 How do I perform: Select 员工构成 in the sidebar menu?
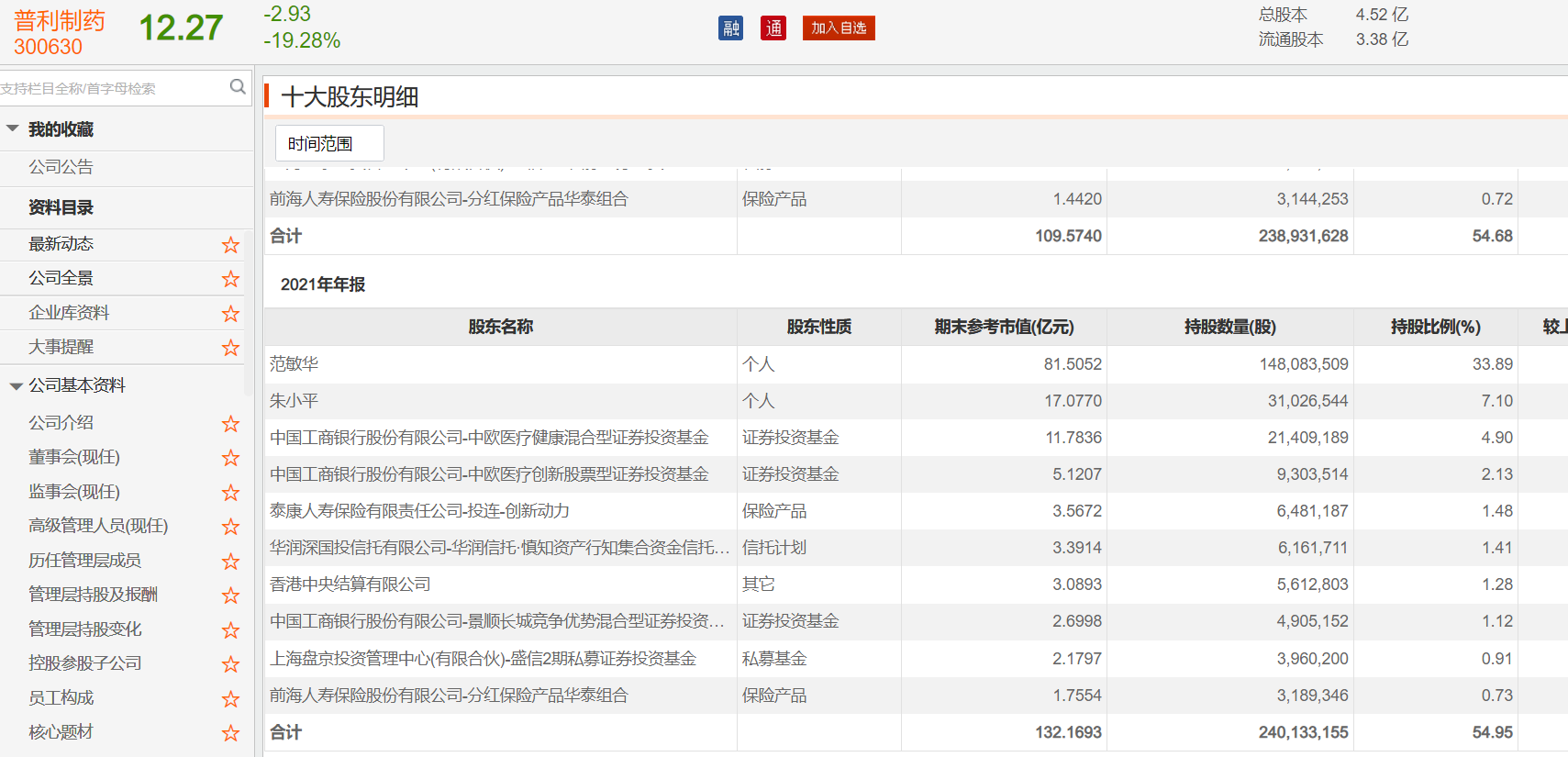pyautogui.click(x=61, y=698)
